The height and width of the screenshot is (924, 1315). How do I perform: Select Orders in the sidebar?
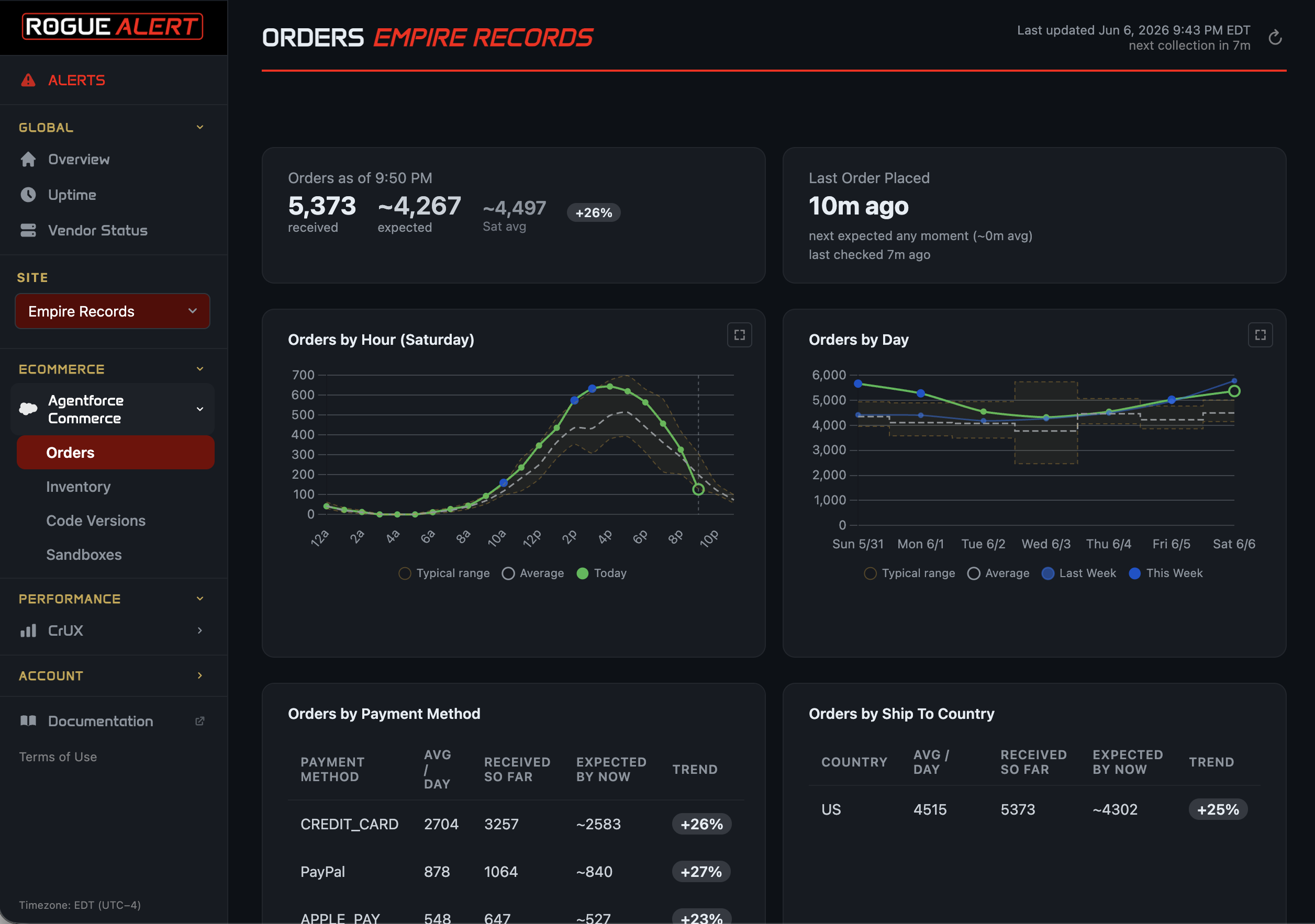point(116,452)
